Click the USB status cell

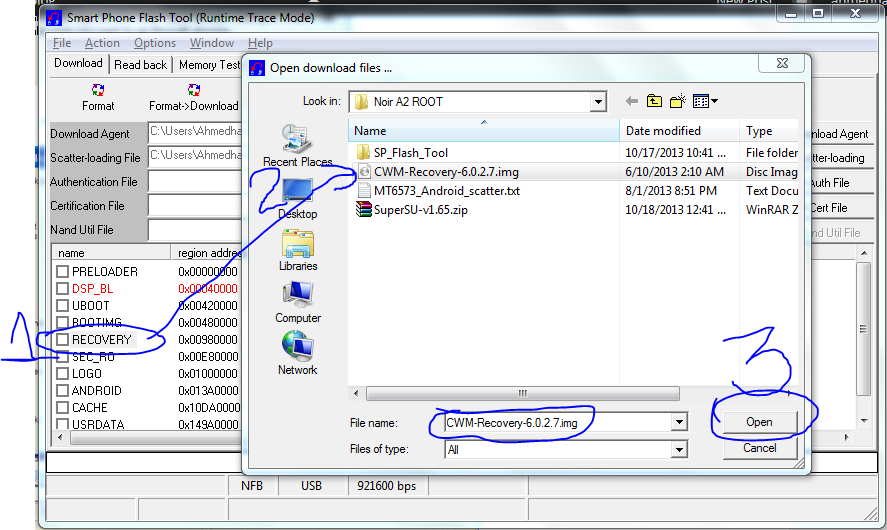311,486
